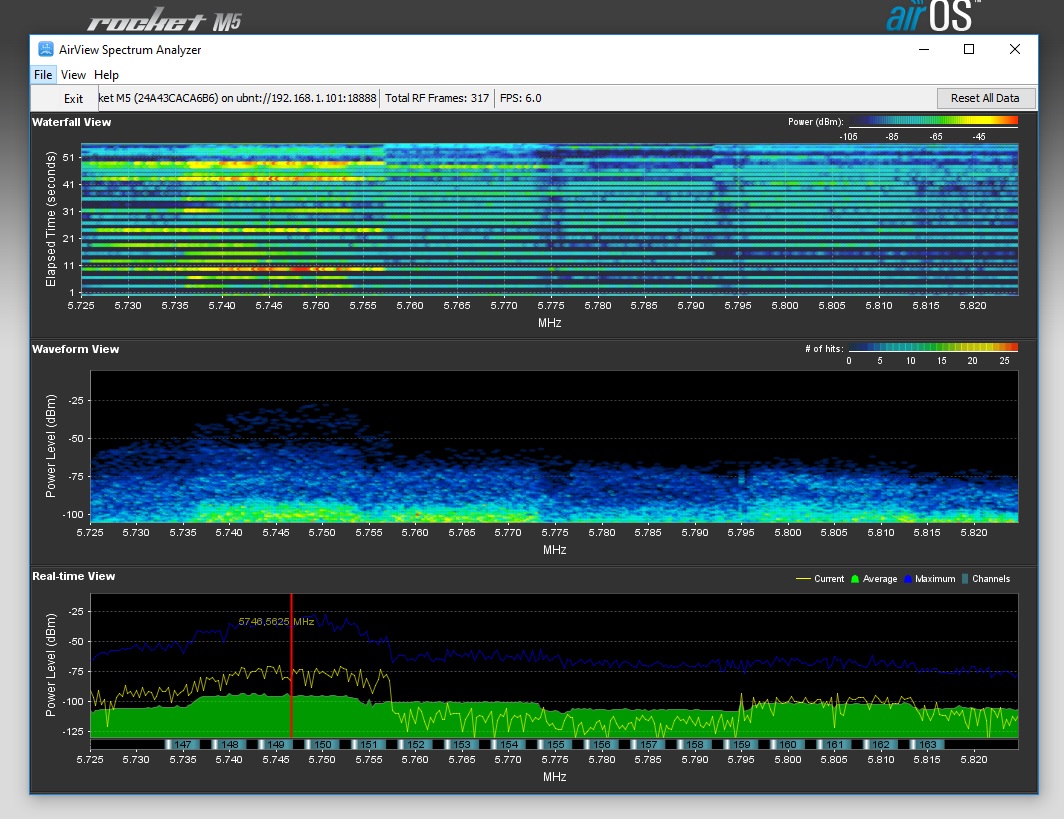Image resolution: width=1064 pixels, height=819 pixels.
Task: Click the red frequency marker line
Action: 291,665
